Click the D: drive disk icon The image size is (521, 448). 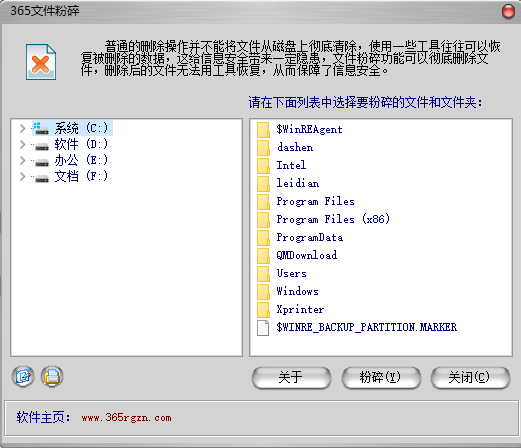[x=42, y=146]
